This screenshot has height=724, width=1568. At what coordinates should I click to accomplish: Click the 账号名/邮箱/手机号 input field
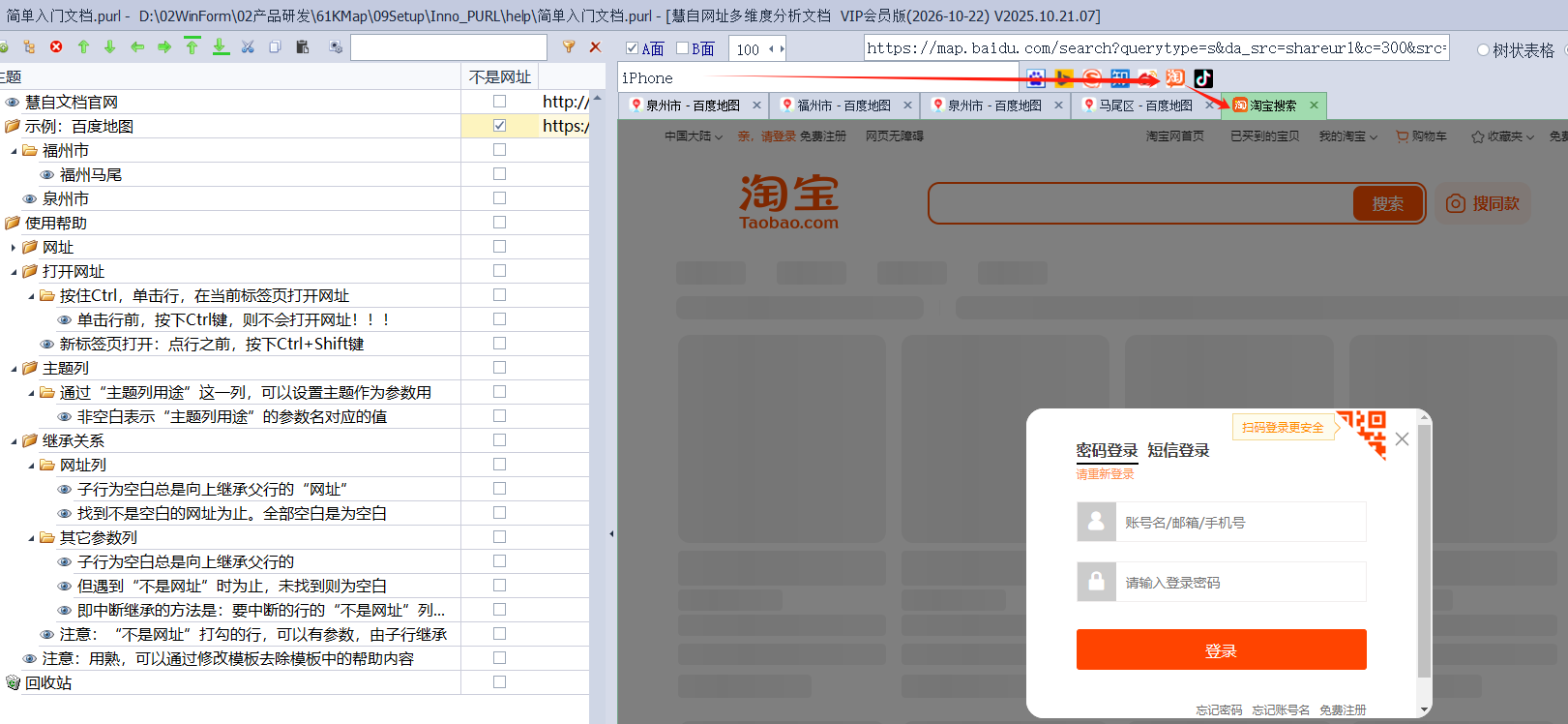pos(1241,522)
